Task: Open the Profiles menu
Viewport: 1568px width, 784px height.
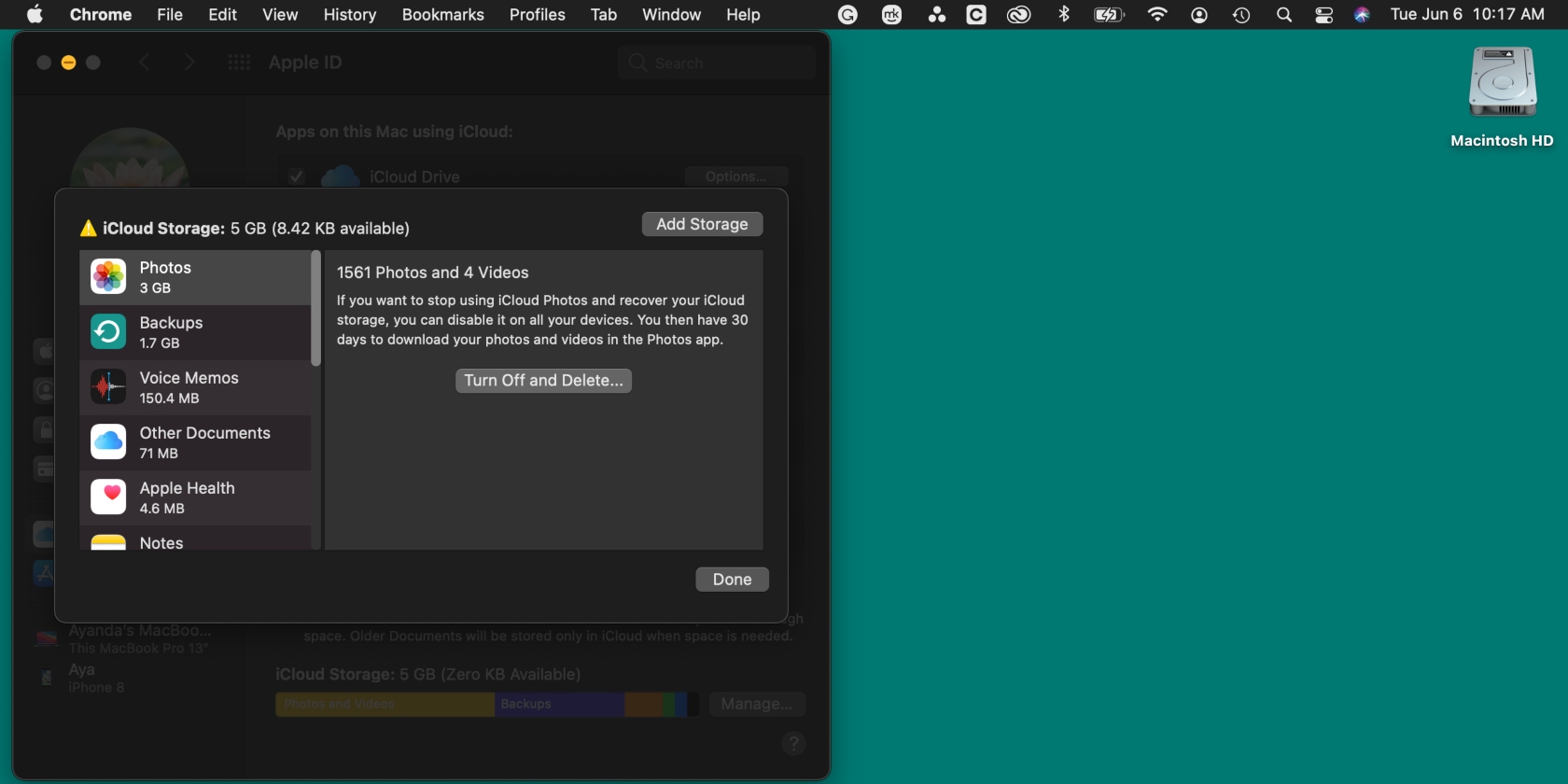Action: [x=538, y=15]
